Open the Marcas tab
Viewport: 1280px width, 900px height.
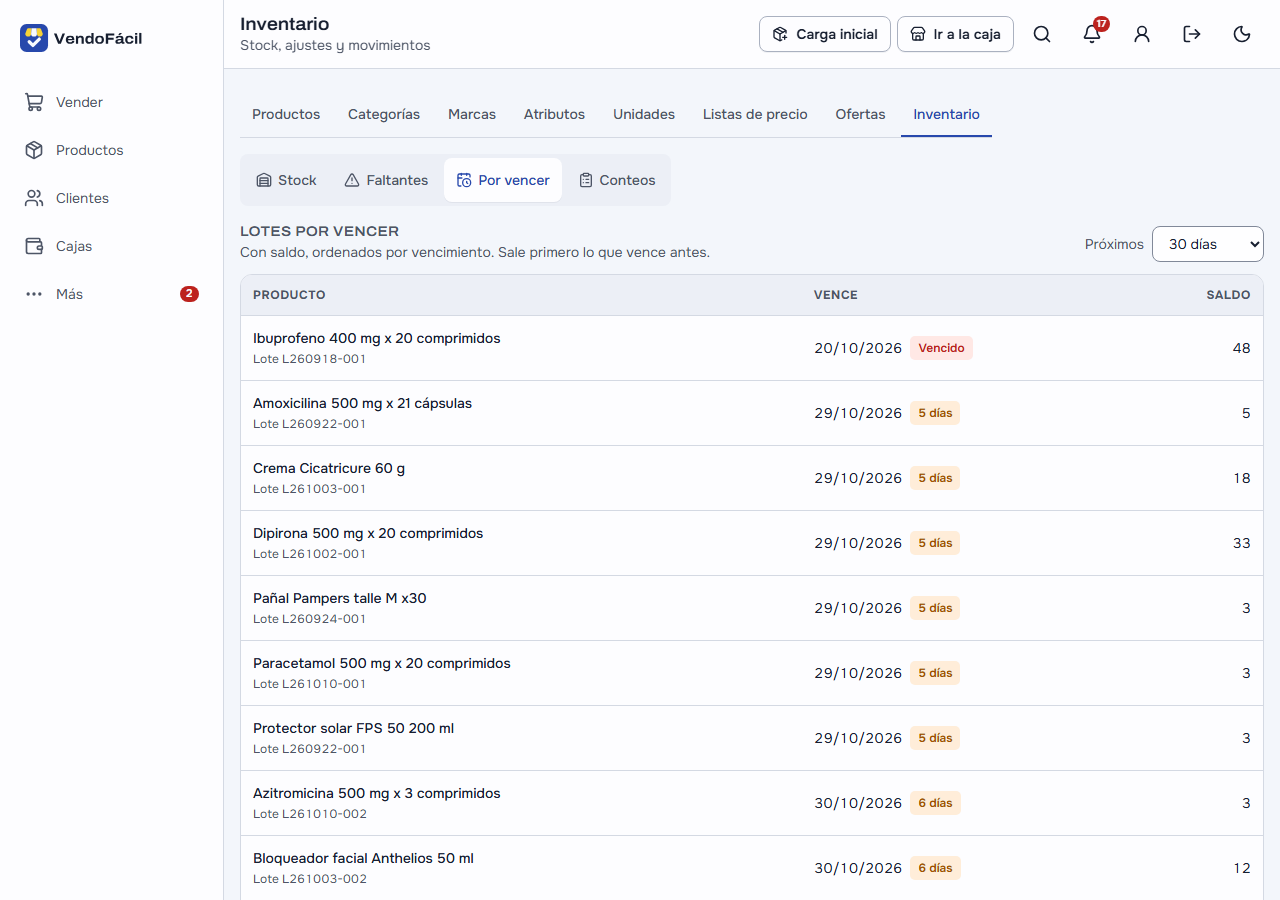pos(472,114)
